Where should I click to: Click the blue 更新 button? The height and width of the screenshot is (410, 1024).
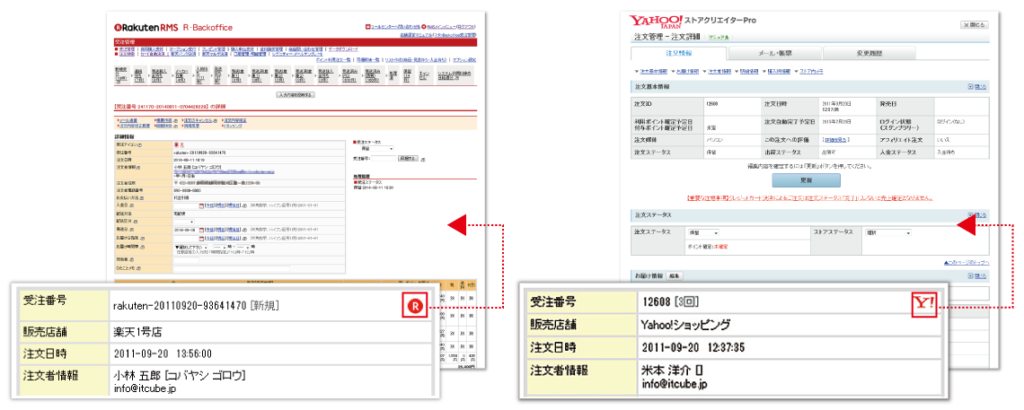[x=806, y=180]
